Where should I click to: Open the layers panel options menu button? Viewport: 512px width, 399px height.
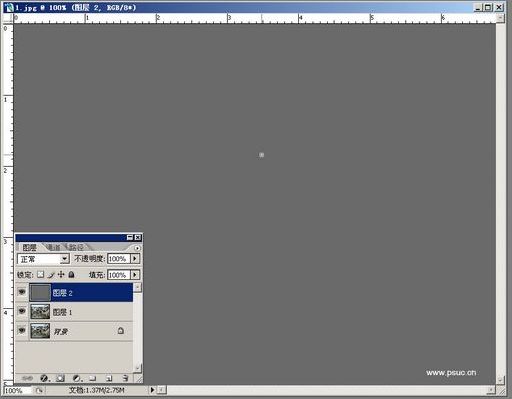point(137,248)
